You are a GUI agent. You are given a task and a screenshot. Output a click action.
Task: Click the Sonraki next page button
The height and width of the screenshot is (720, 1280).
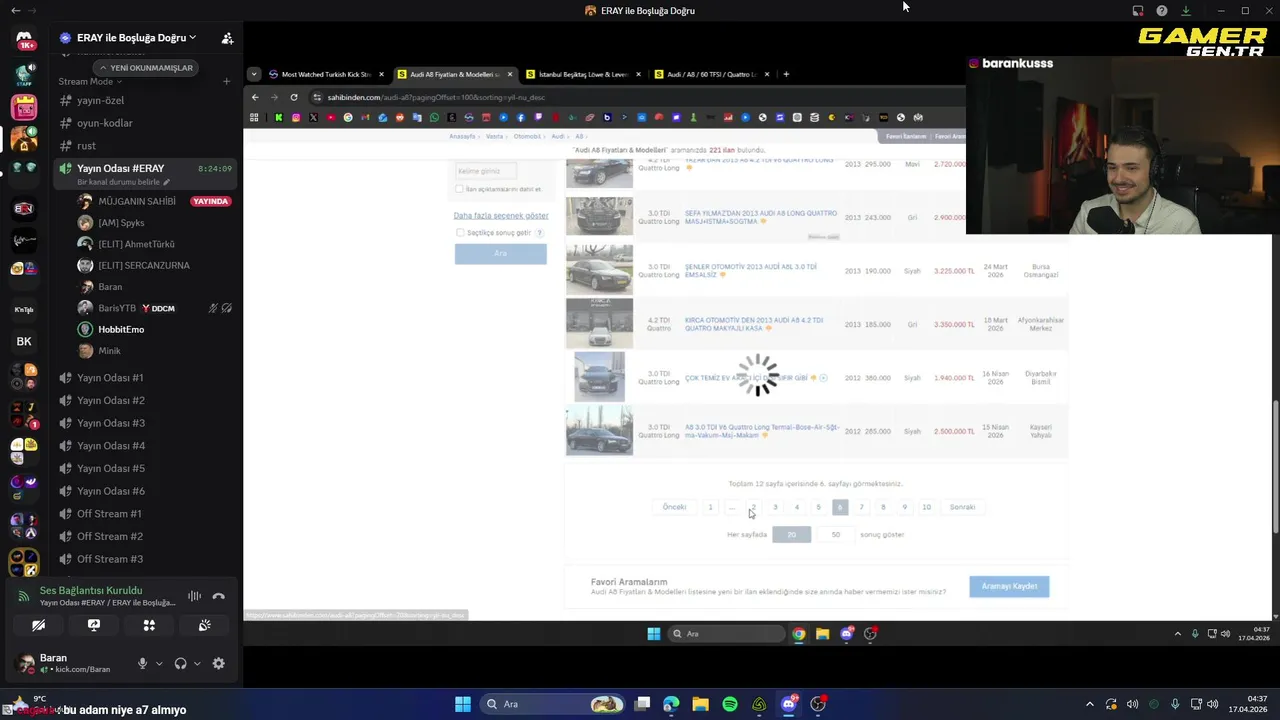tap(962, 507)
